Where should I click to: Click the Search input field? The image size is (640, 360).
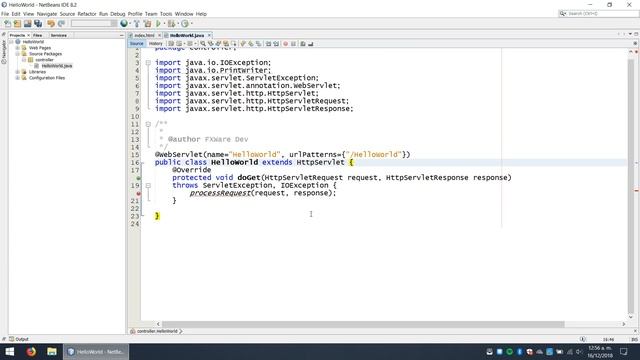(598, 13)
